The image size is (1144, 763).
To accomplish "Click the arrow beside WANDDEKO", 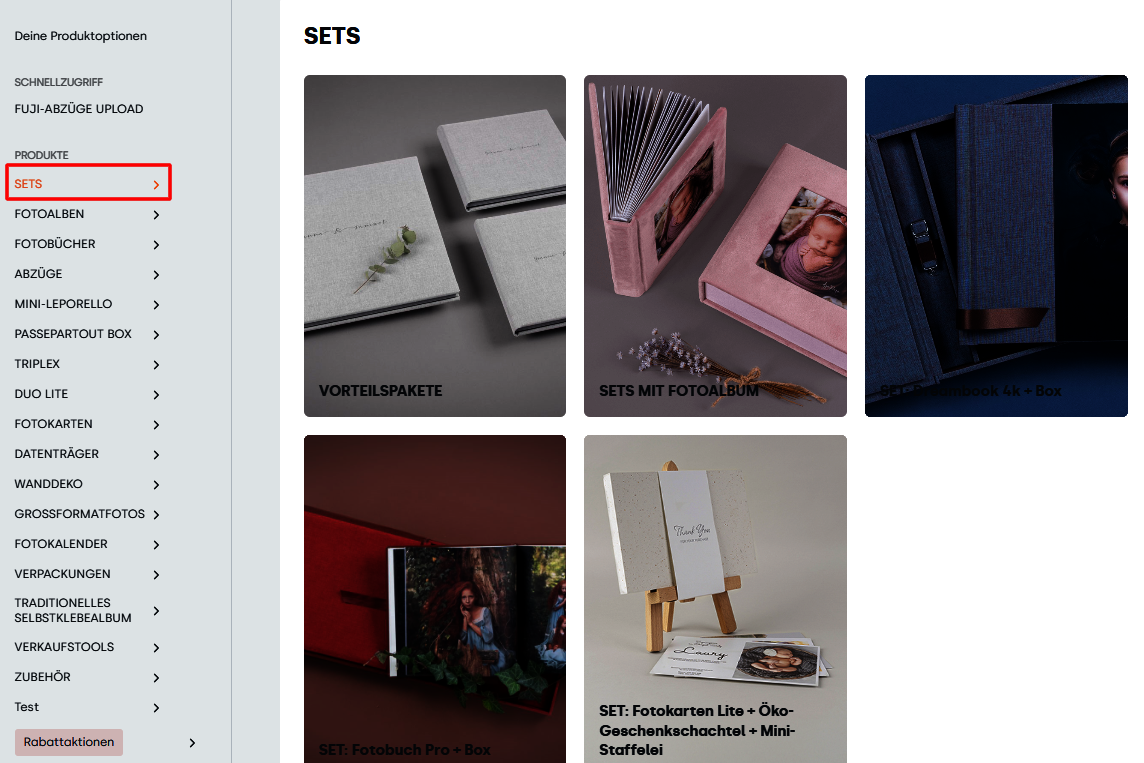I will (156, 484).
